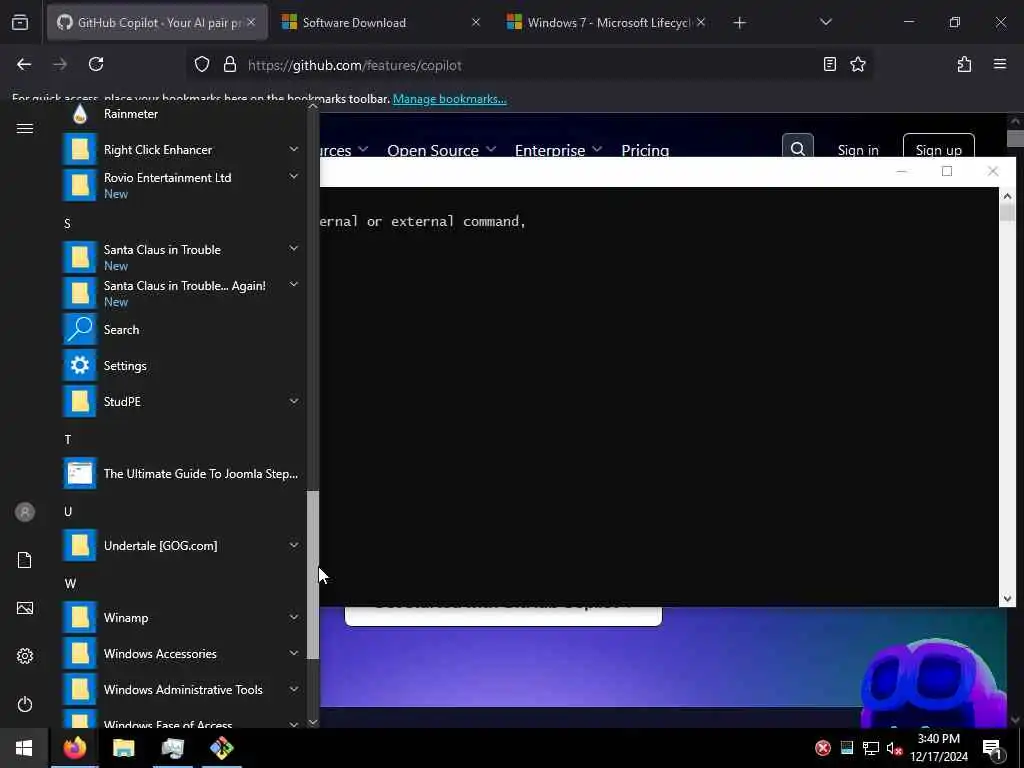
Task: Click the command prompt window's scroll down arrow
Action: pyautogui.click(x=1007, y=599)
